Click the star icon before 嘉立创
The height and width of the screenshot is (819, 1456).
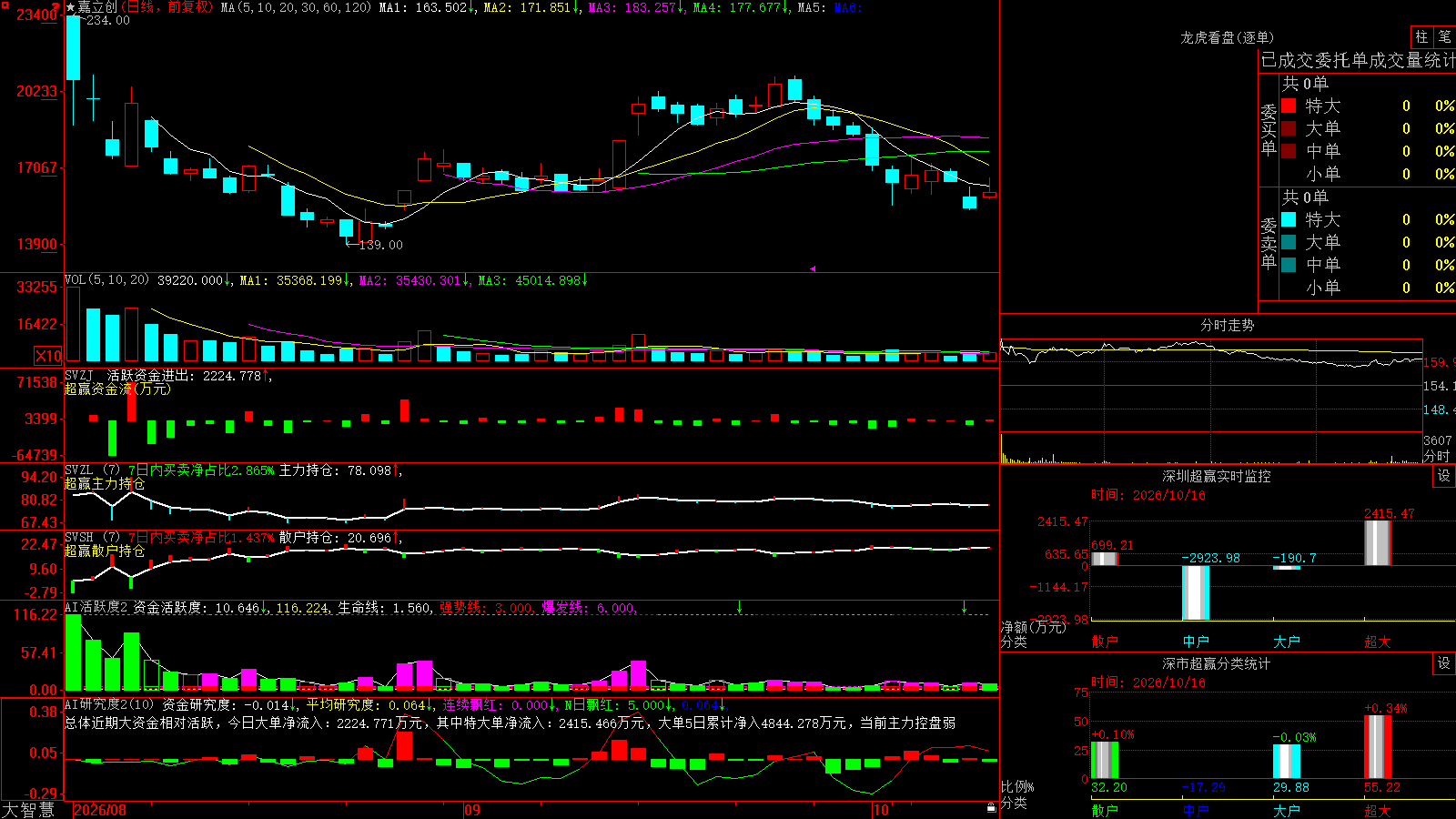(71, 7)
